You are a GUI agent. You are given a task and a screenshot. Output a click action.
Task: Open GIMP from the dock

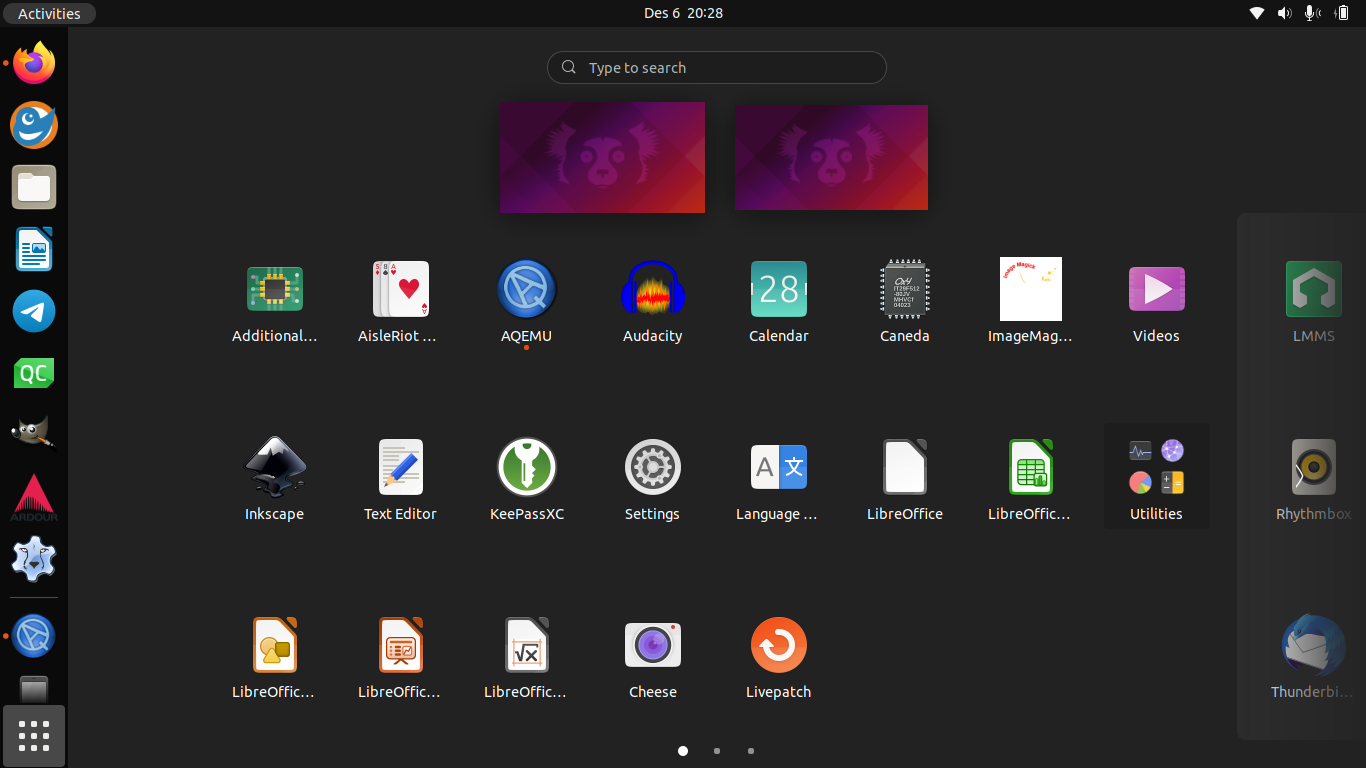tap(34, 435)
